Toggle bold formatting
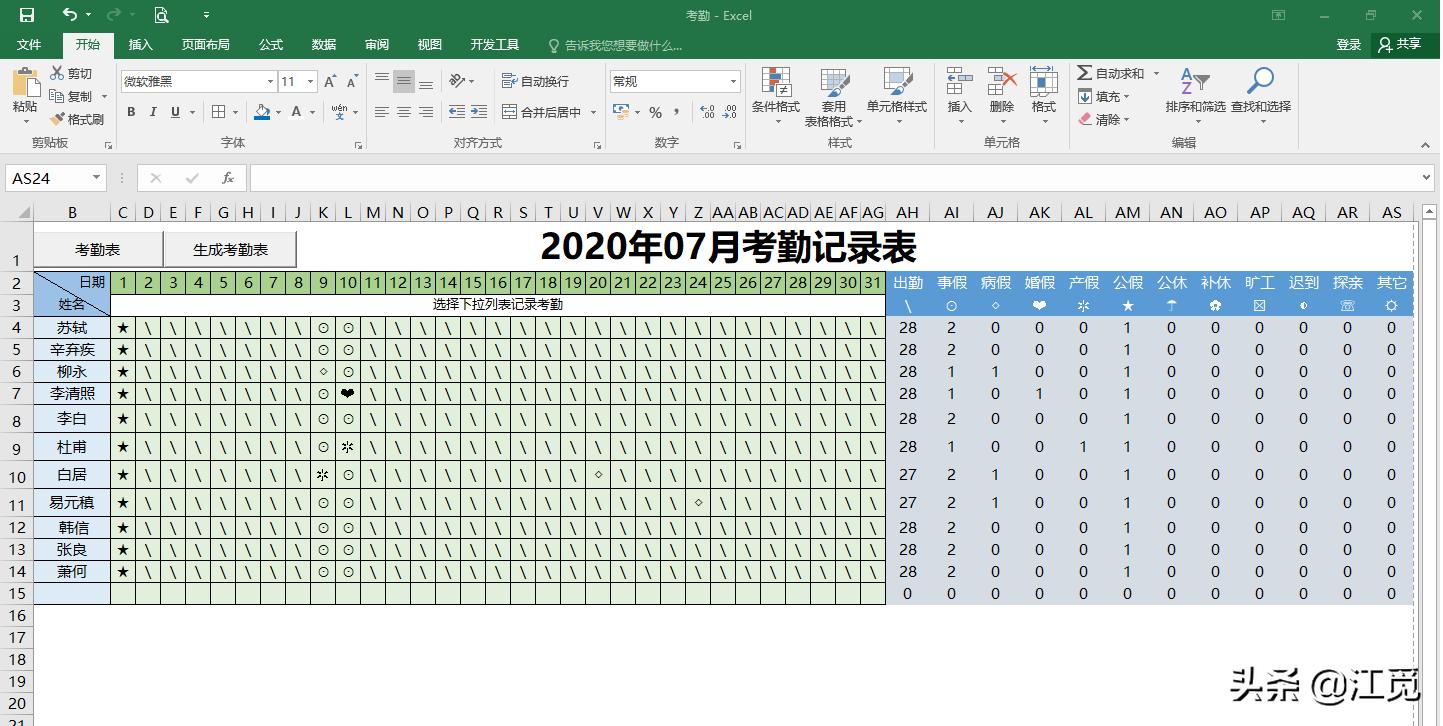The image size is (1443, 726). tap(130, 112)
